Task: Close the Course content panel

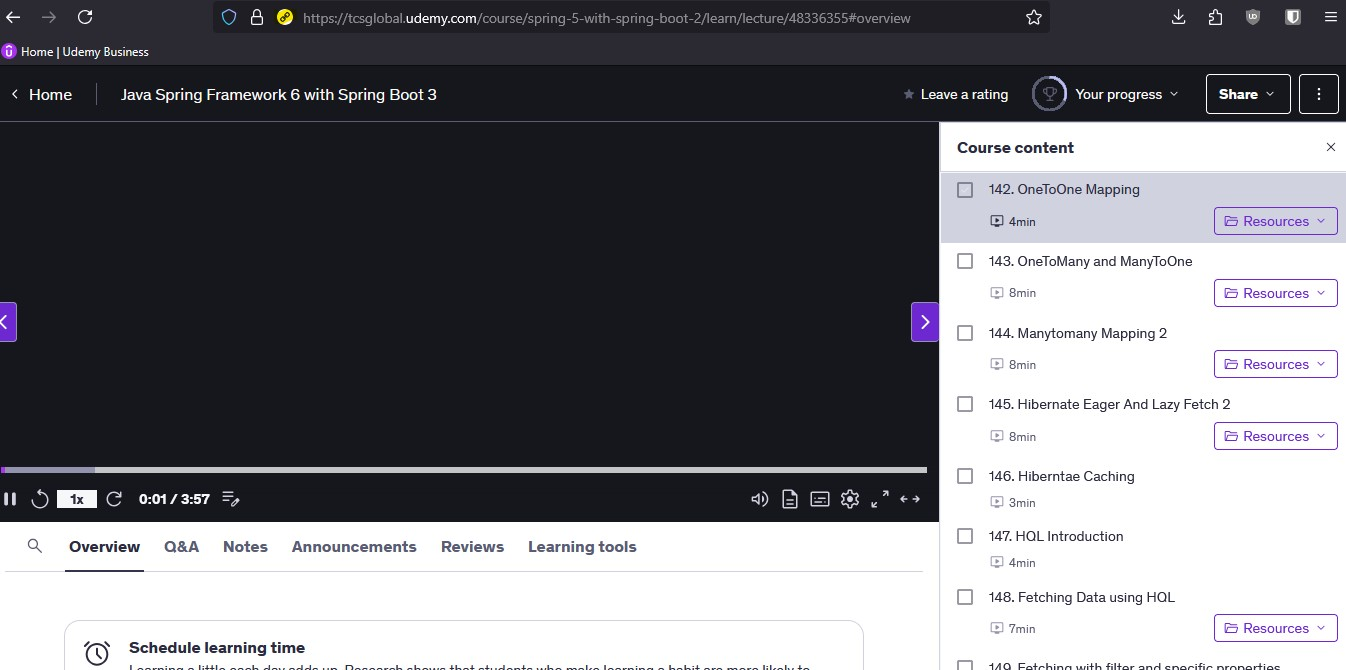Action: (x=1331, y=147)
